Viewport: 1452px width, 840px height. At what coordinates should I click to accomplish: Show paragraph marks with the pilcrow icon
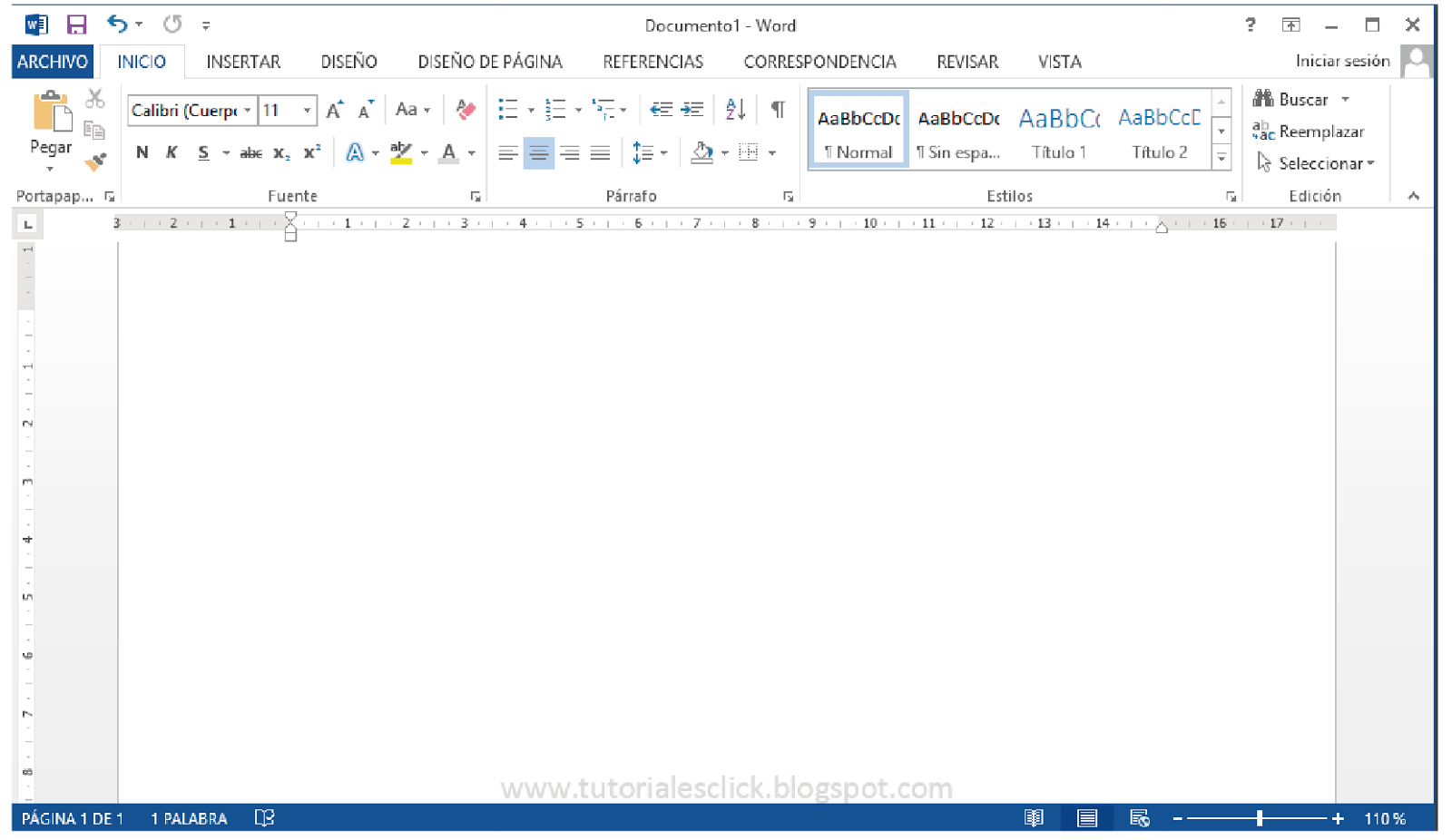click(x=776, y=109)
